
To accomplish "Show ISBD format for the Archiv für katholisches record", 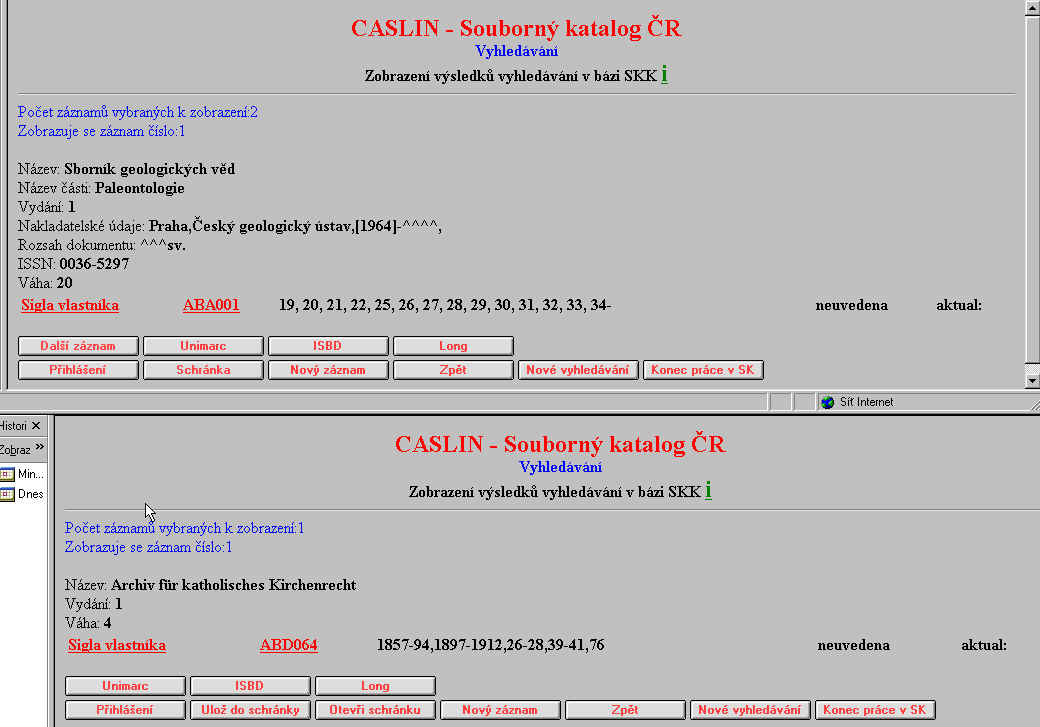I will coord(250,686).
